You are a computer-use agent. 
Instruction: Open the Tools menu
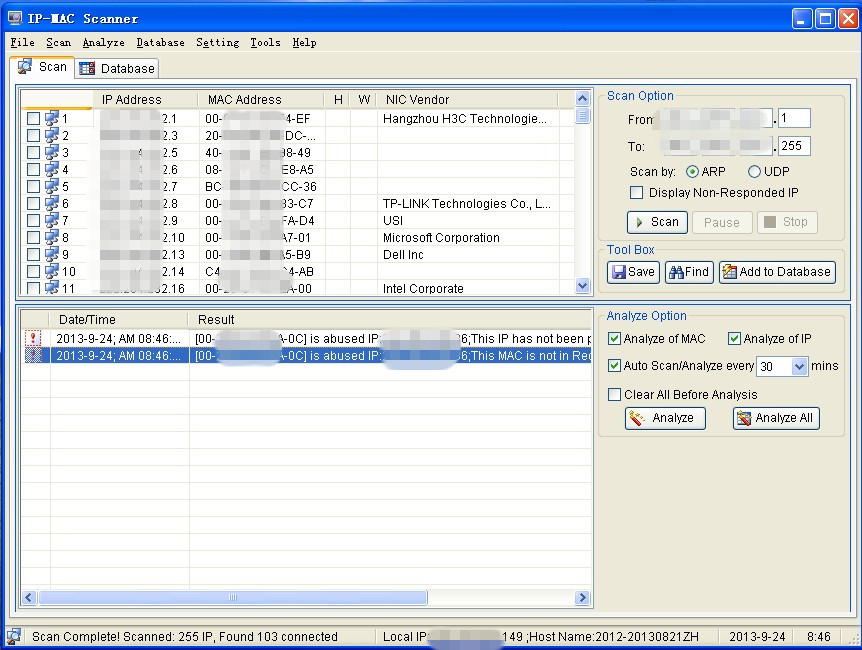coord(266,42)
